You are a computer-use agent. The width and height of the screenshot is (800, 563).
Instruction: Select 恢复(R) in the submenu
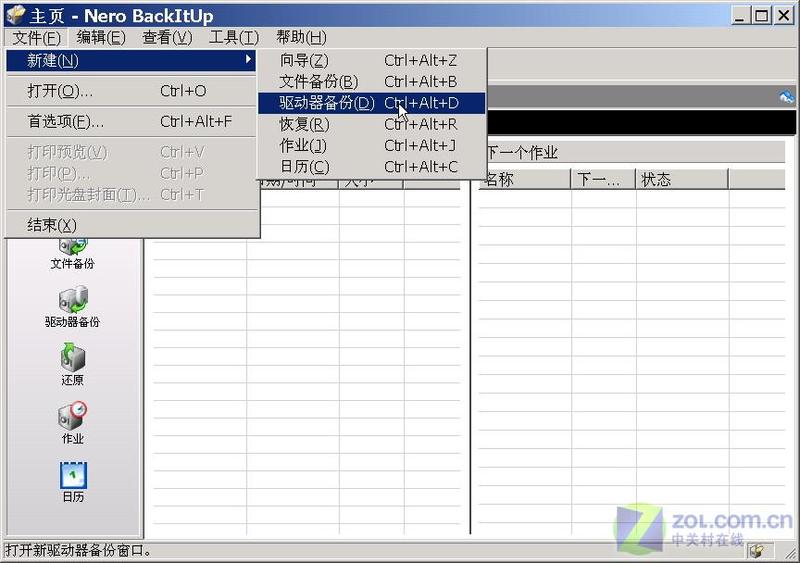[371, 125]
